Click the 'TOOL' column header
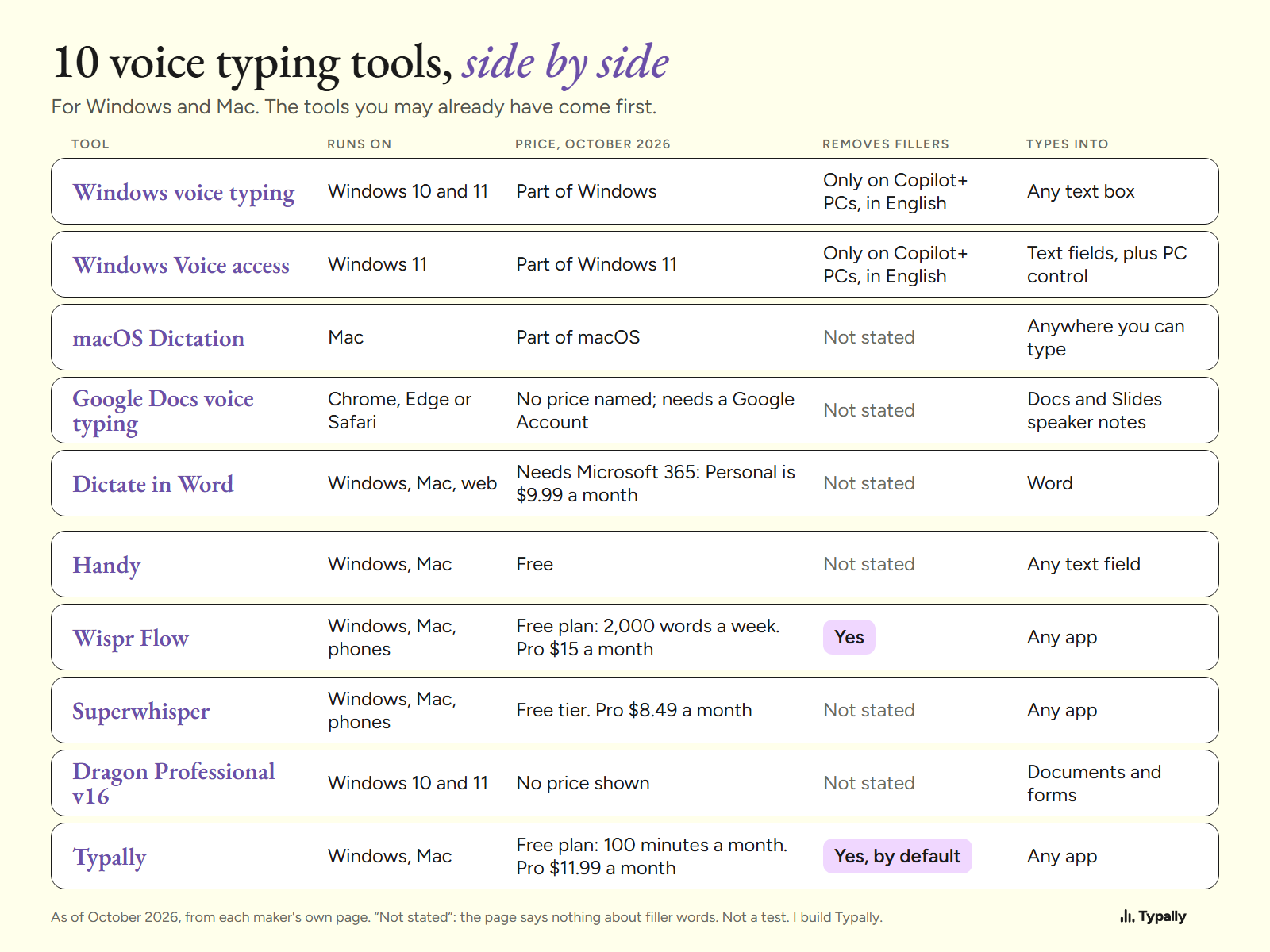 (90, 144)
